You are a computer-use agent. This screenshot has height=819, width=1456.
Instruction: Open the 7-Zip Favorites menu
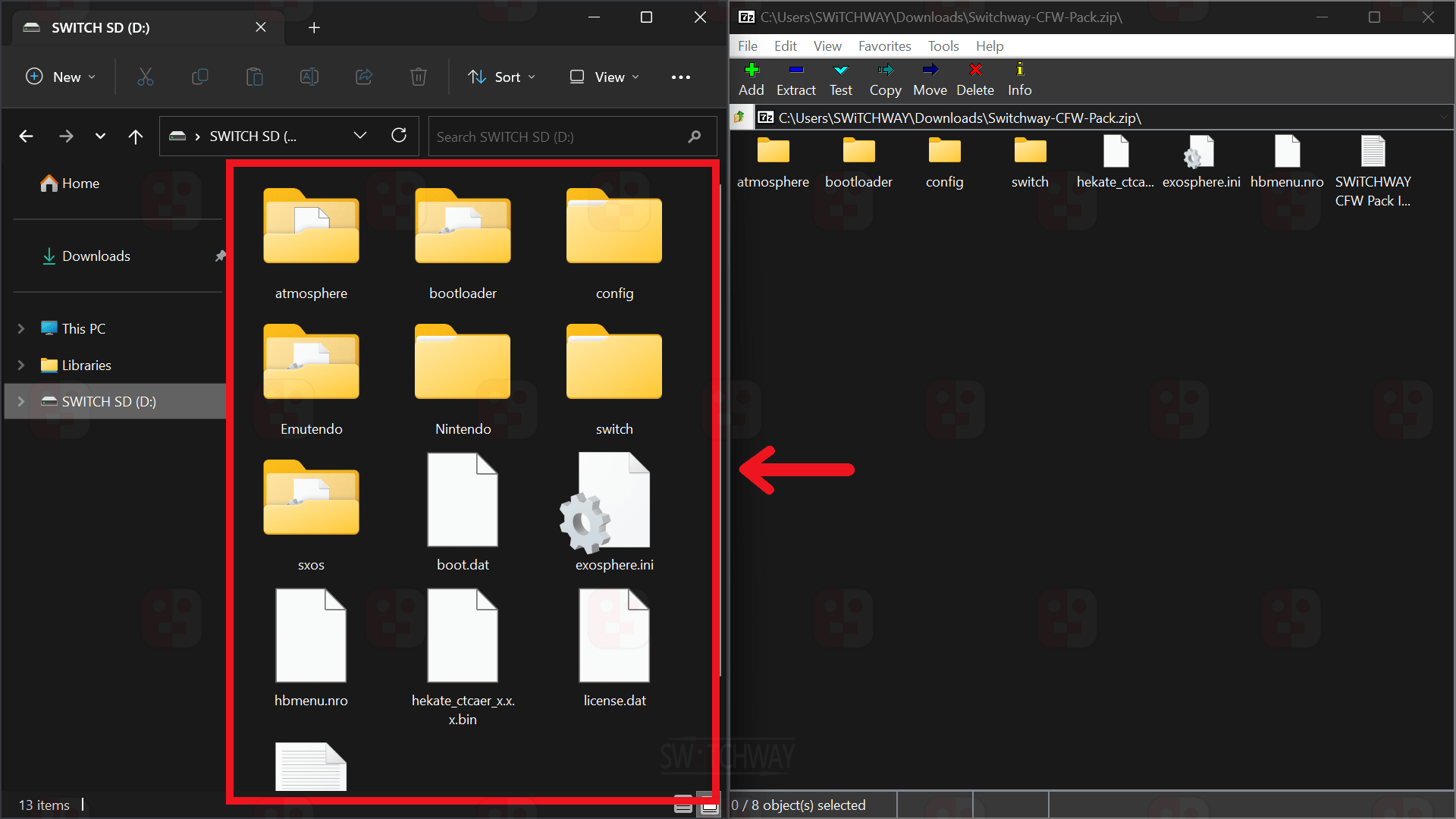[884, 46]
